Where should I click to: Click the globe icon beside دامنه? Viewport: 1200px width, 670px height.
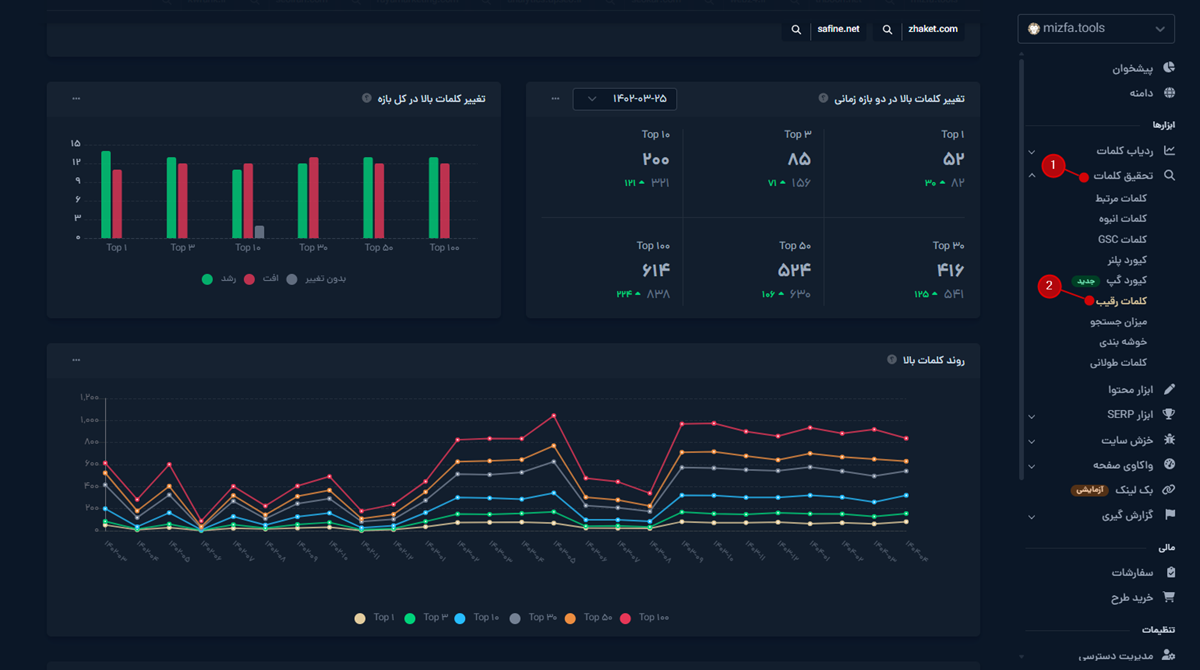pos(1169,93)
